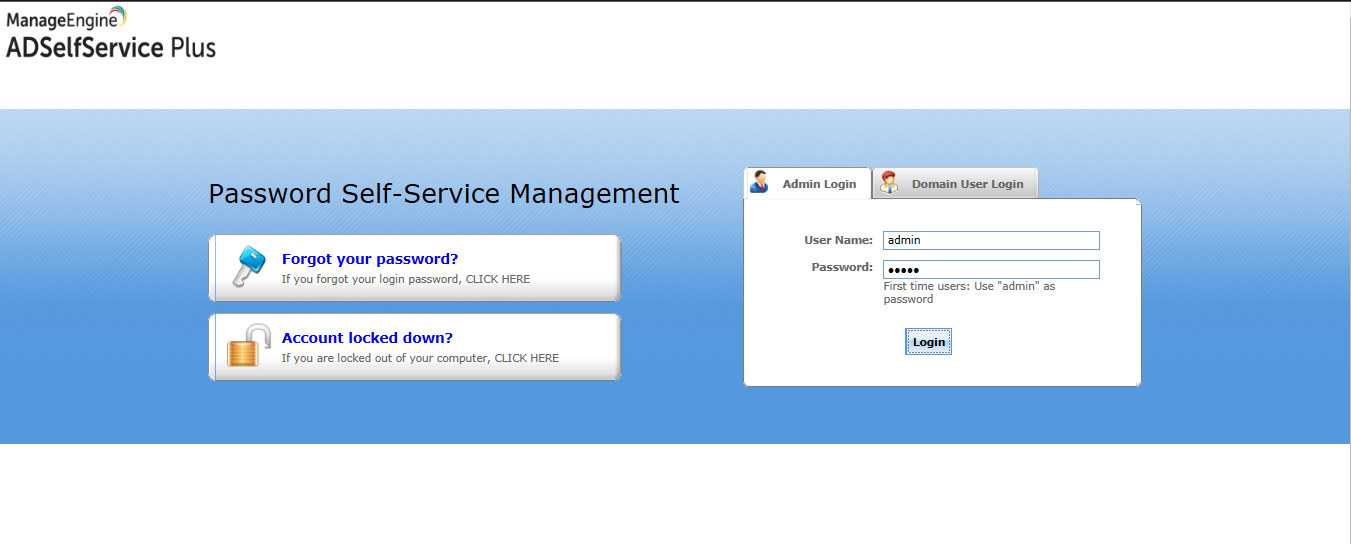Screen dimensions: 1351x544
Task: Click the orange padlock icon
Action: 249,345
